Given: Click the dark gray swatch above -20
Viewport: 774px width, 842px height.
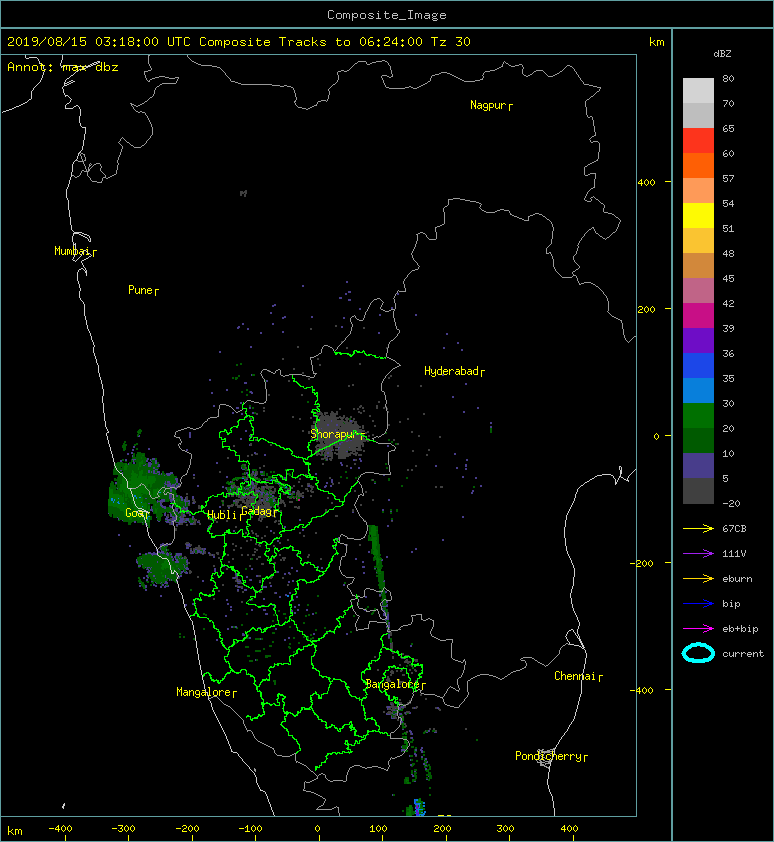Looking at the screenshot, I should 698,491.
